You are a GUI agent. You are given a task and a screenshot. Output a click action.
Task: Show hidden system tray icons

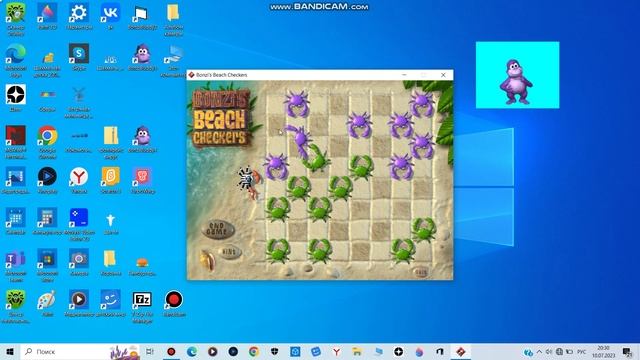(x=539, y=351)
